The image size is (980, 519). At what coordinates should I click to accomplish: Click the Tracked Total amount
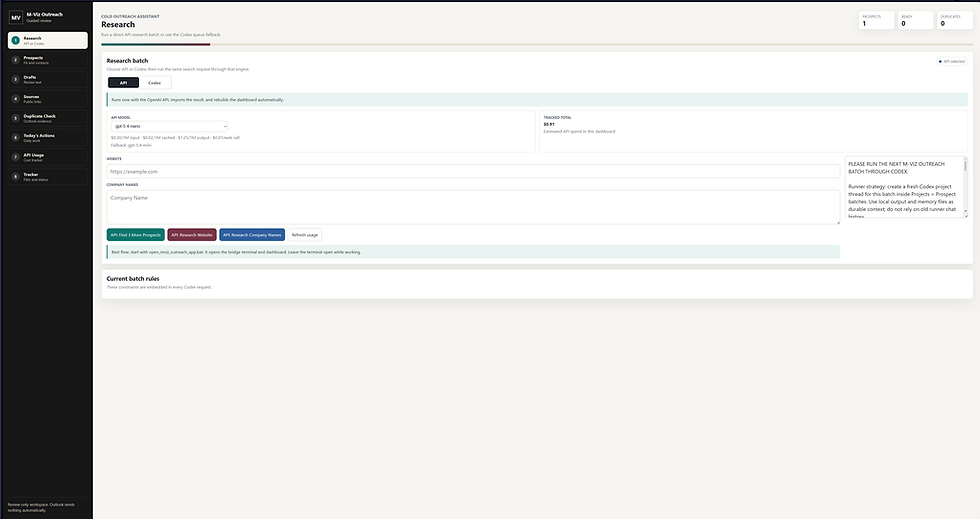pyautogui.click(x=549, y=124)
